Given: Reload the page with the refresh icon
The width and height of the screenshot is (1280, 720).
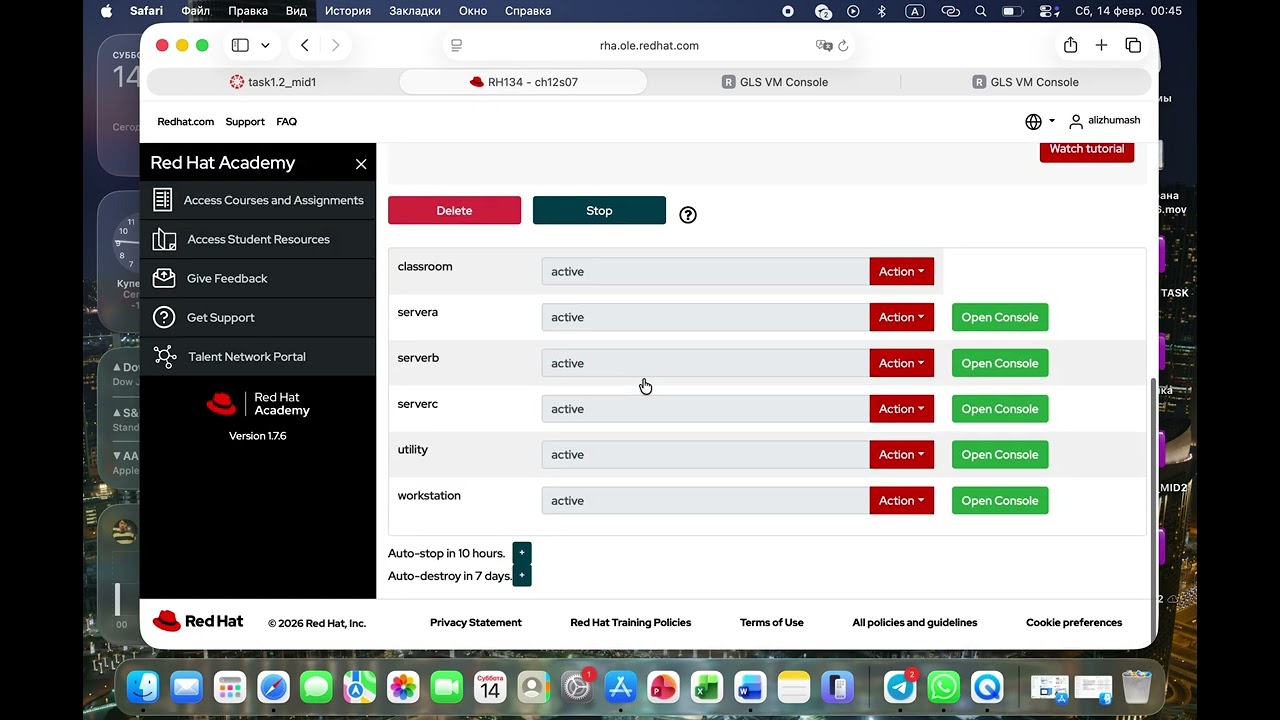Looking at the screenshot, I should (x=843, y=46).
